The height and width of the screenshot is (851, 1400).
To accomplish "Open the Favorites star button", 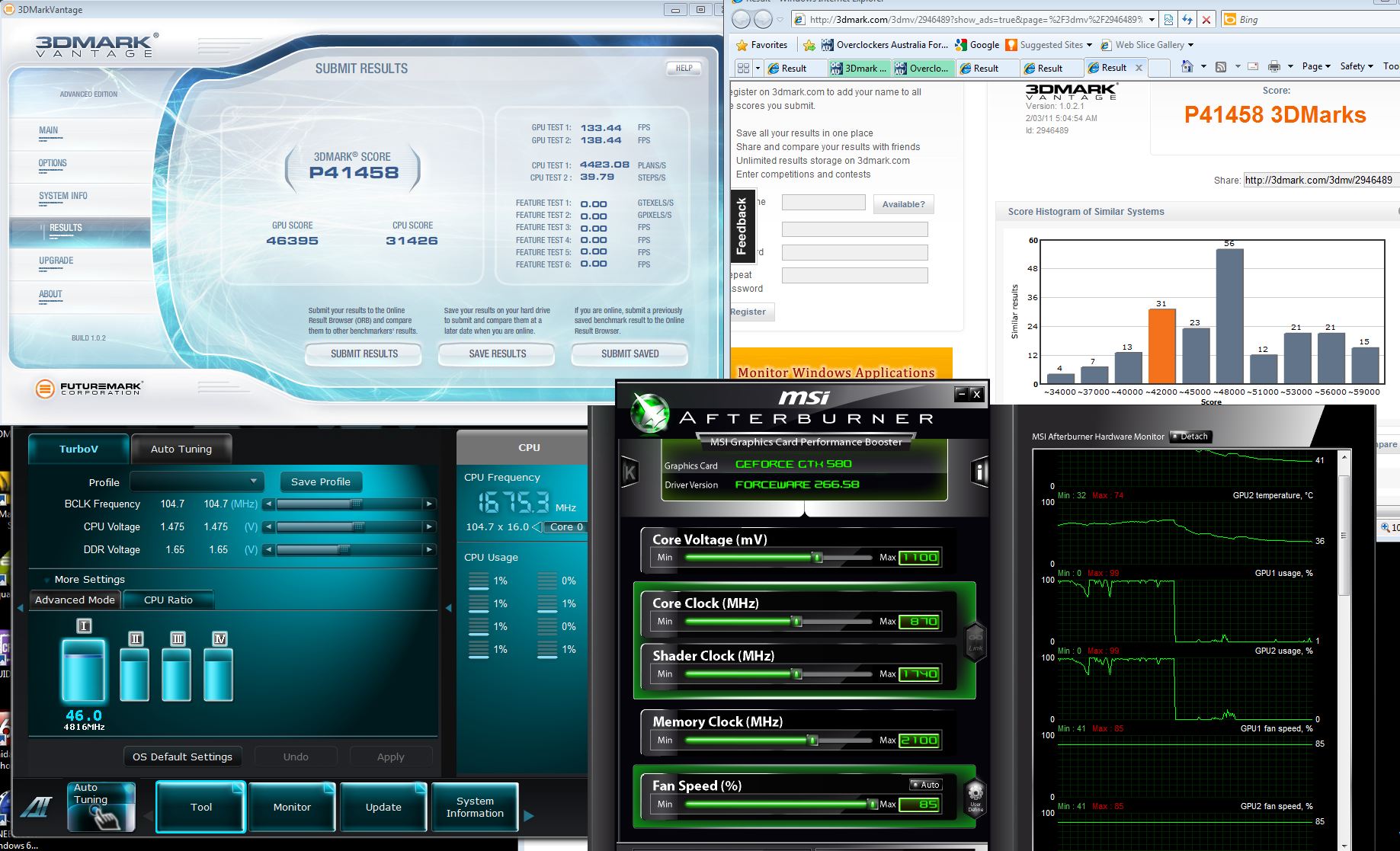I will (x=763, y=45).
